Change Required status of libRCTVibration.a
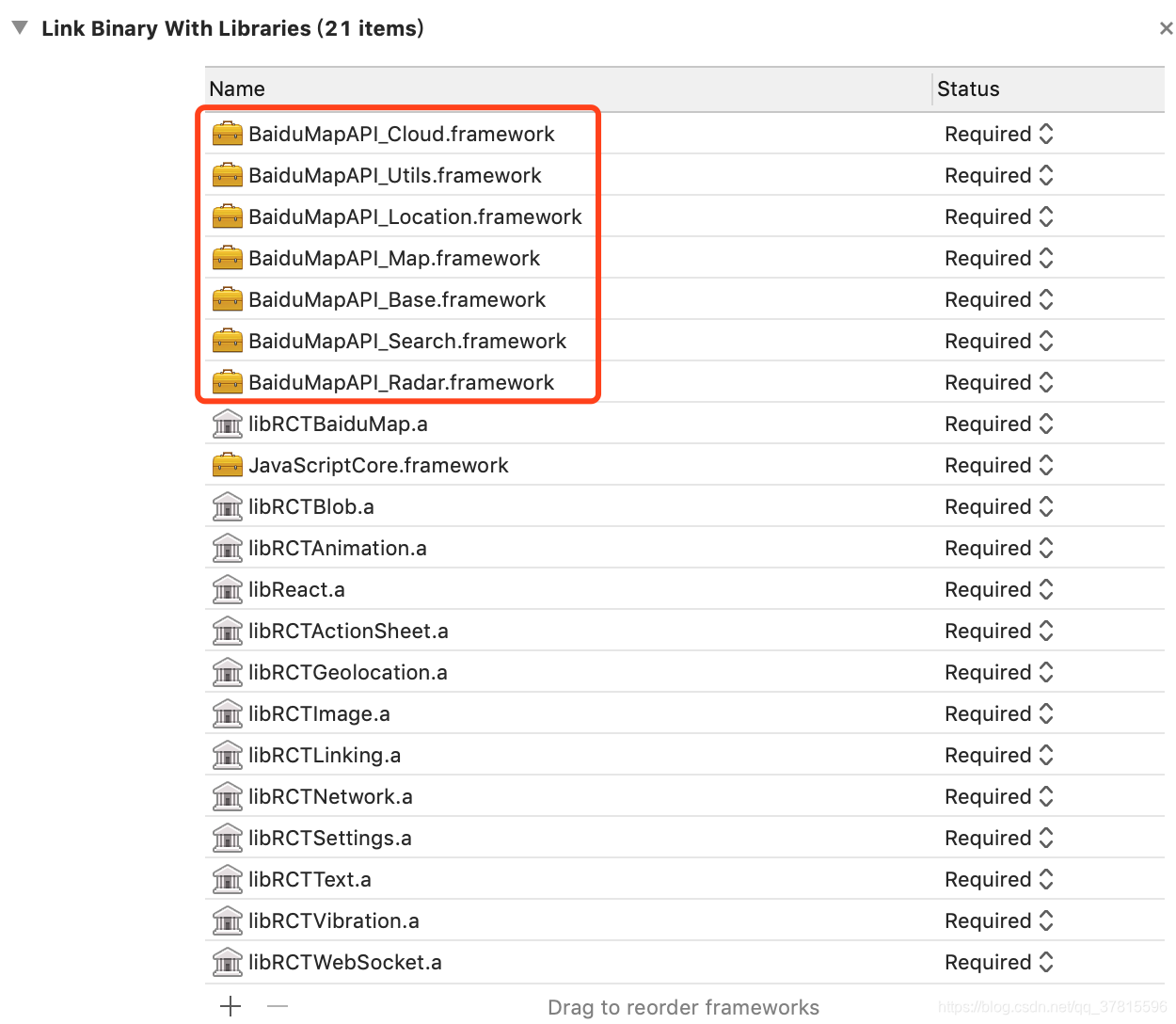The width and height of the screenshot is (1176, 1024). click(999, 920)
